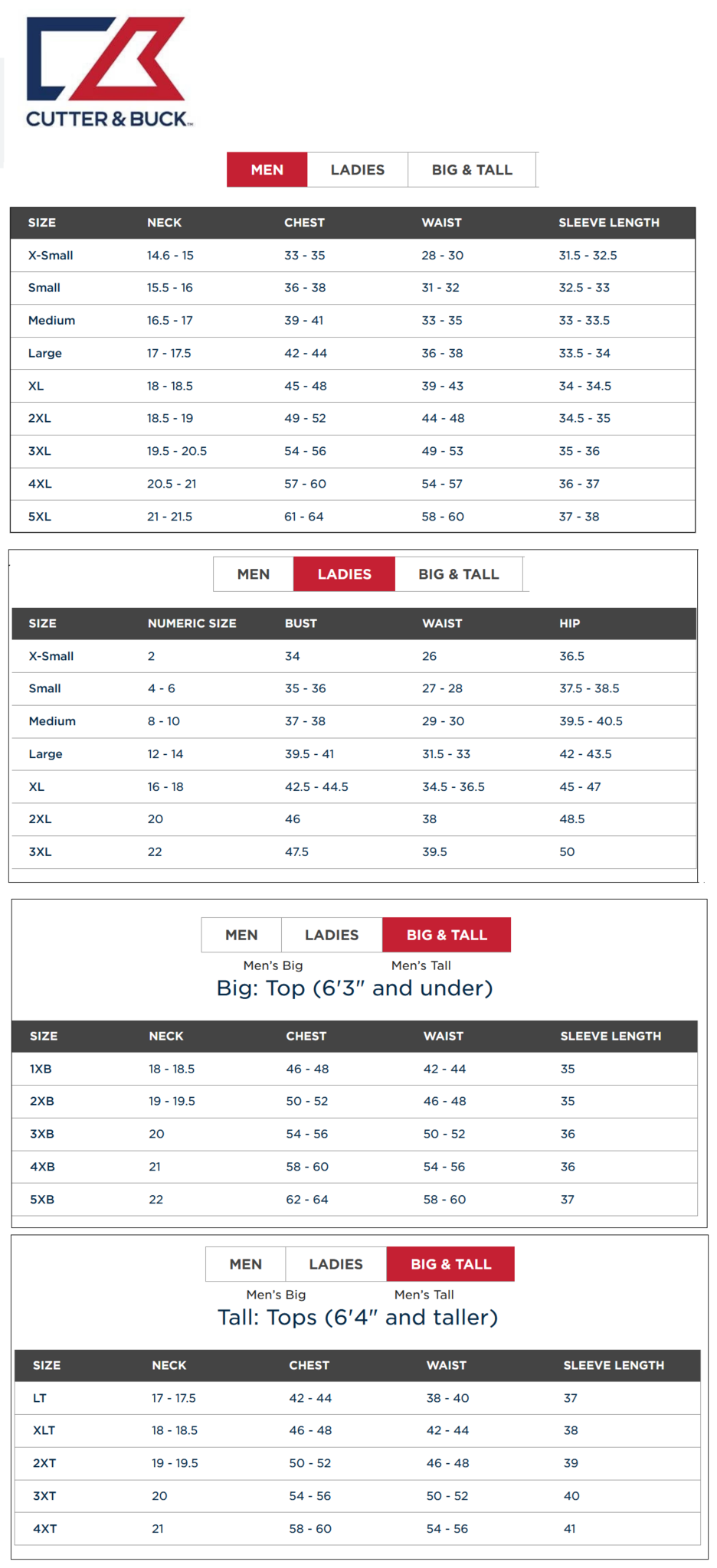Click Men's Big link above Tall Tops heading
The width and height of the screenshot is (717, 1568).
pos(276,1295)
